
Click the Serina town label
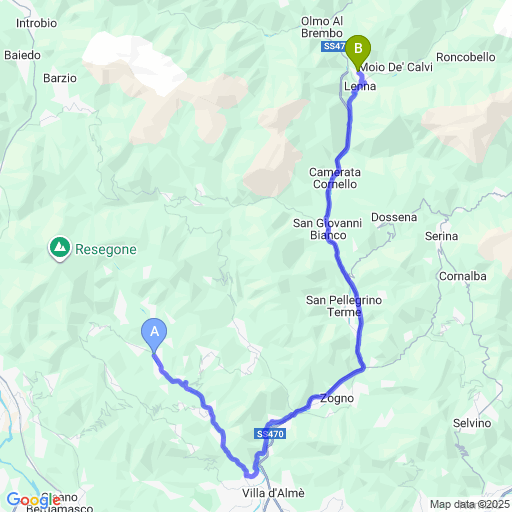point(441,236)
